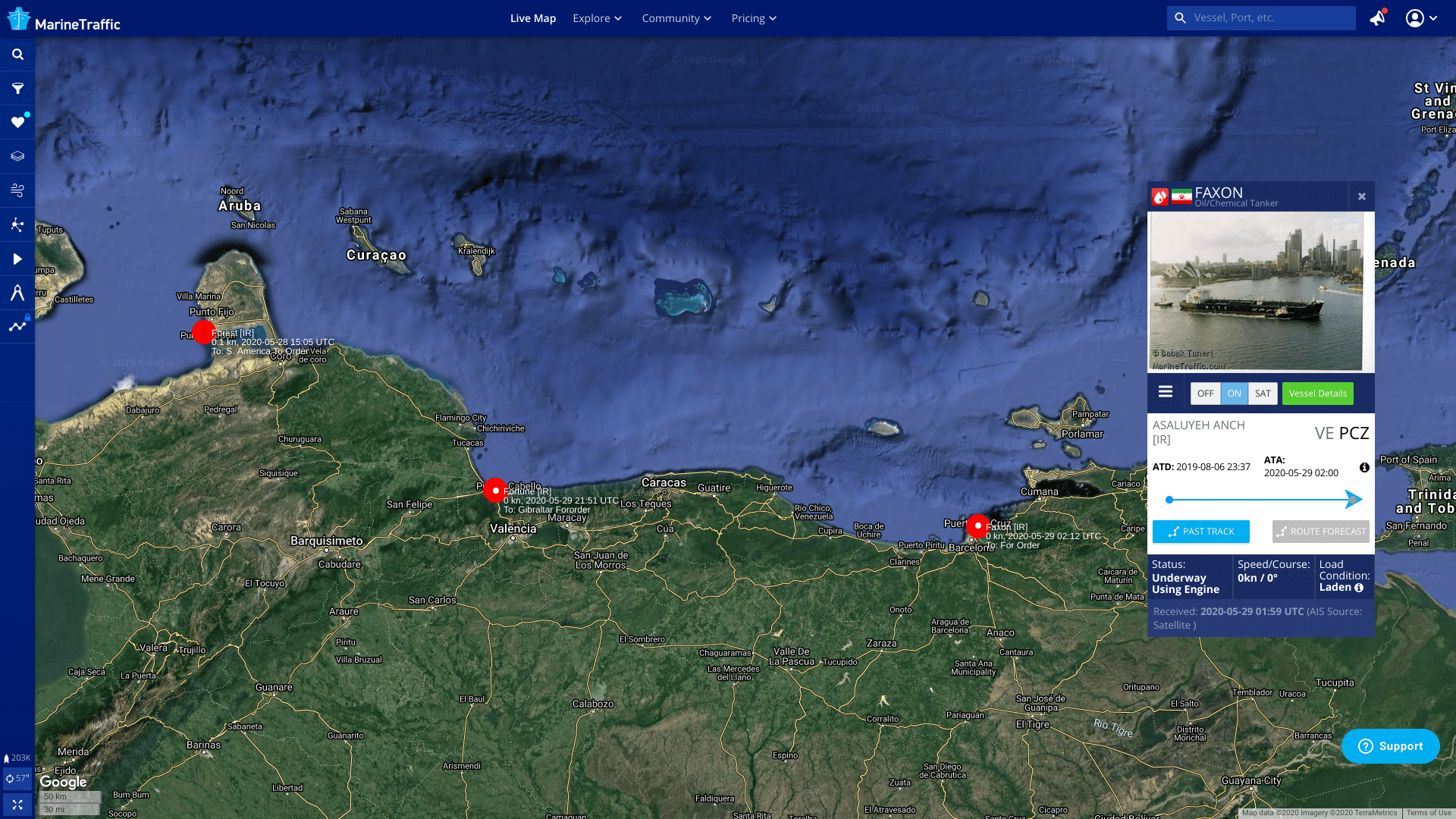Click the 50 km scale bar
This screenshot has width=1456, height=819.
[x=70, y=797]
